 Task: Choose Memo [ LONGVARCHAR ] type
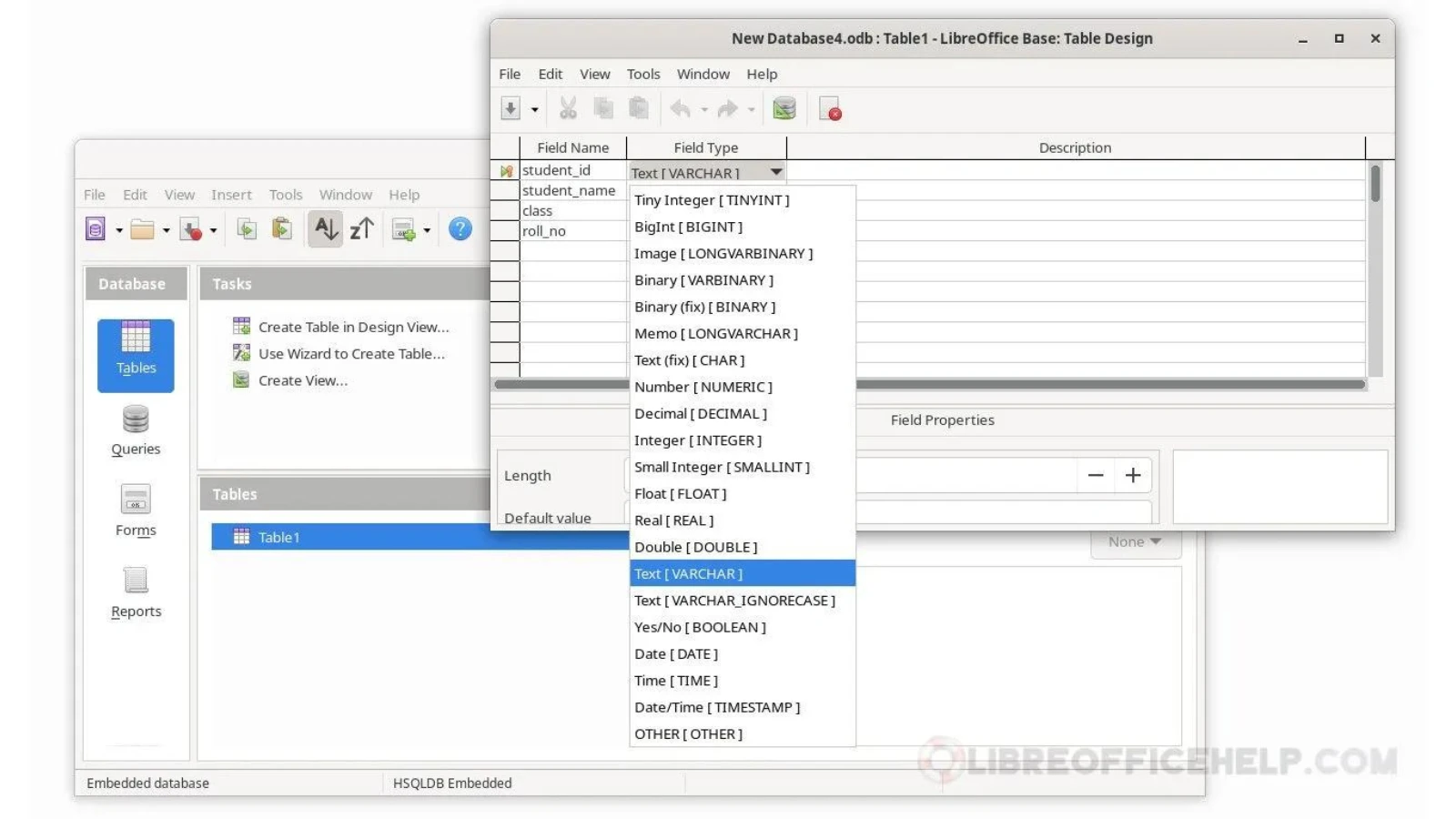[743, 334]
